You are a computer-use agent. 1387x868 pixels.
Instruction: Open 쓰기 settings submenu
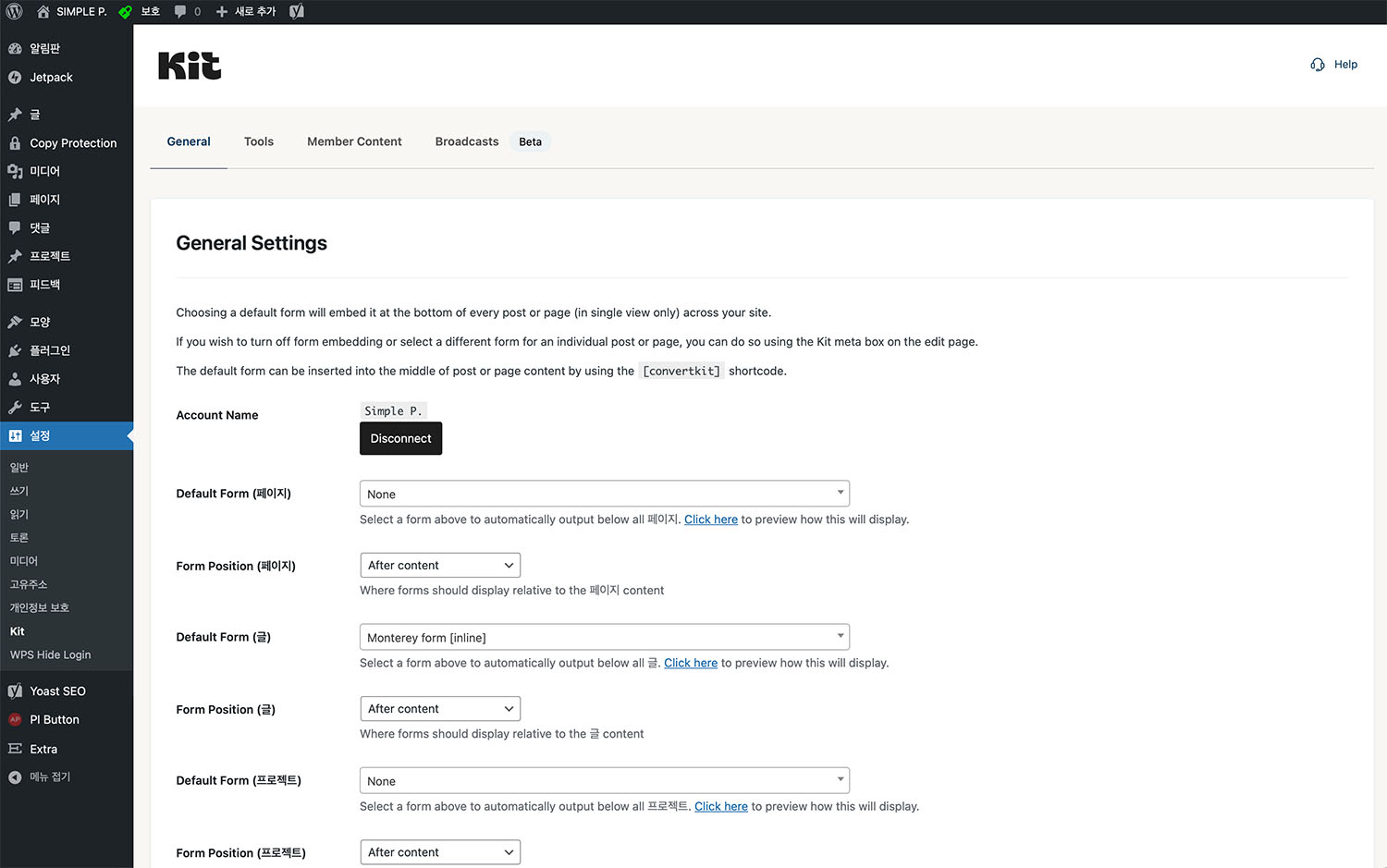click(x=19, y=491)
